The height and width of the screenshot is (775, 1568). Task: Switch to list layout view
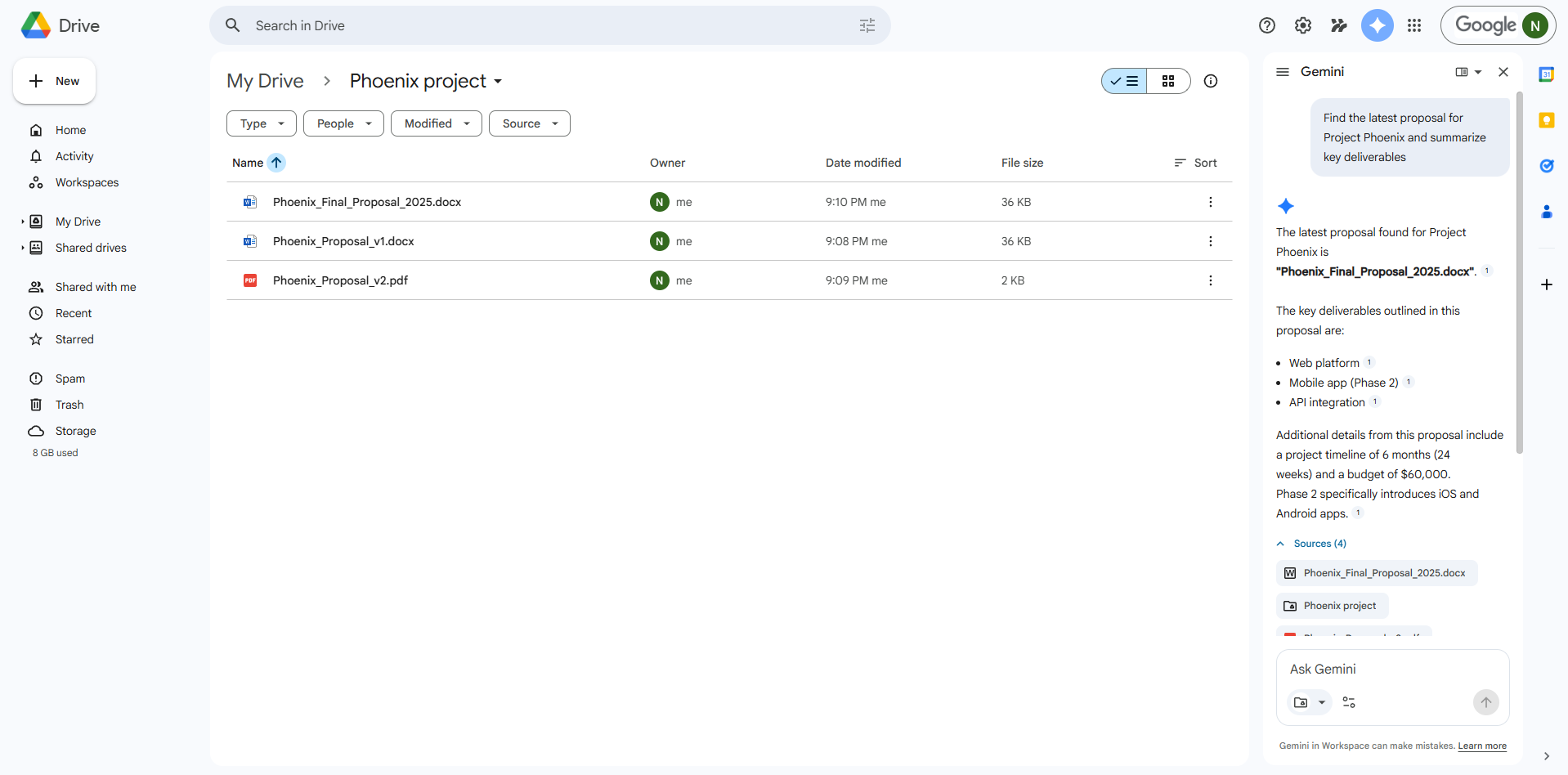(x=1124, y=81)
